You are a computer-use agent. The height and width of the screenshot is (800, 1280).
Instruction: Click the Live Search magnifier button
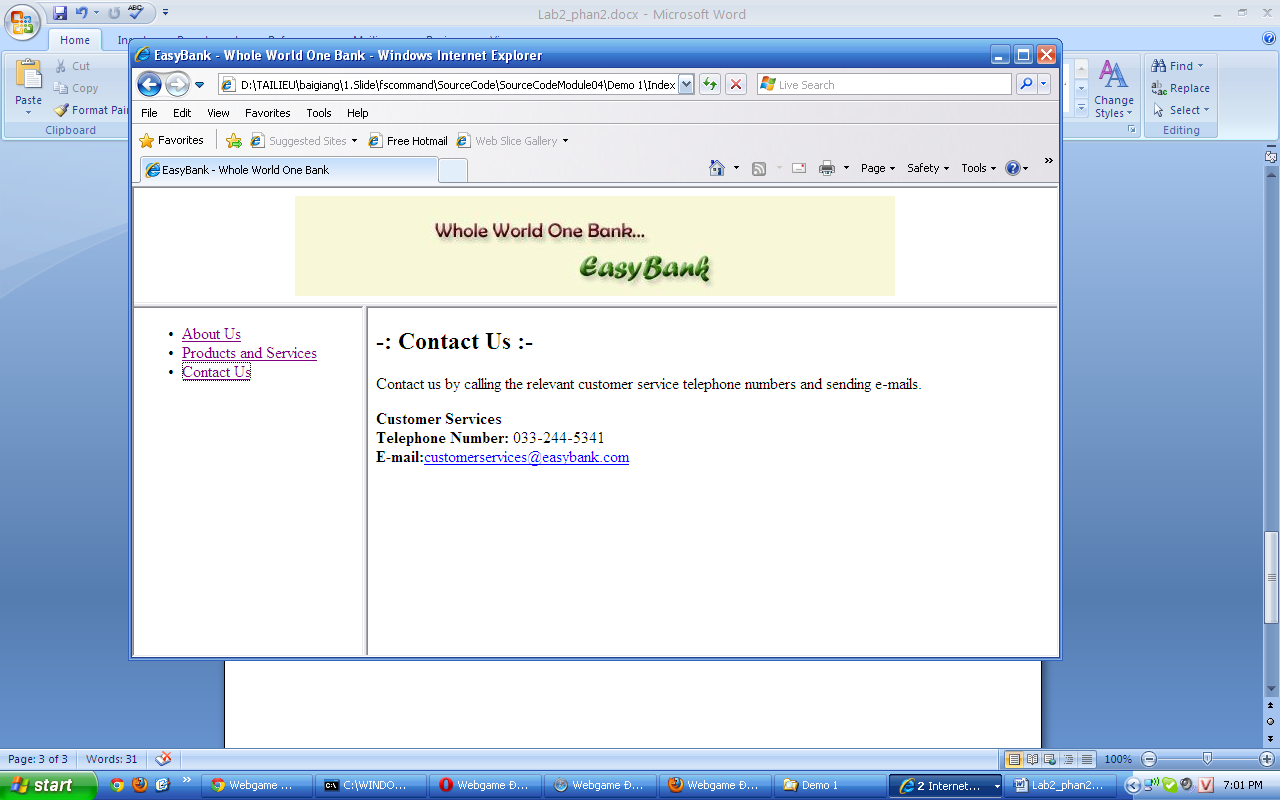click(1025, 85)
